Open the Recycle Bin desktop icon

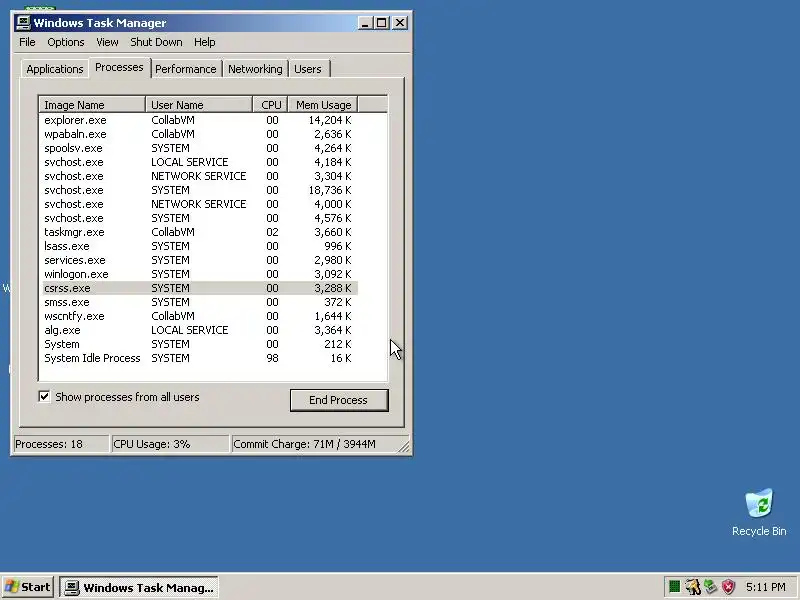[759, 512]
